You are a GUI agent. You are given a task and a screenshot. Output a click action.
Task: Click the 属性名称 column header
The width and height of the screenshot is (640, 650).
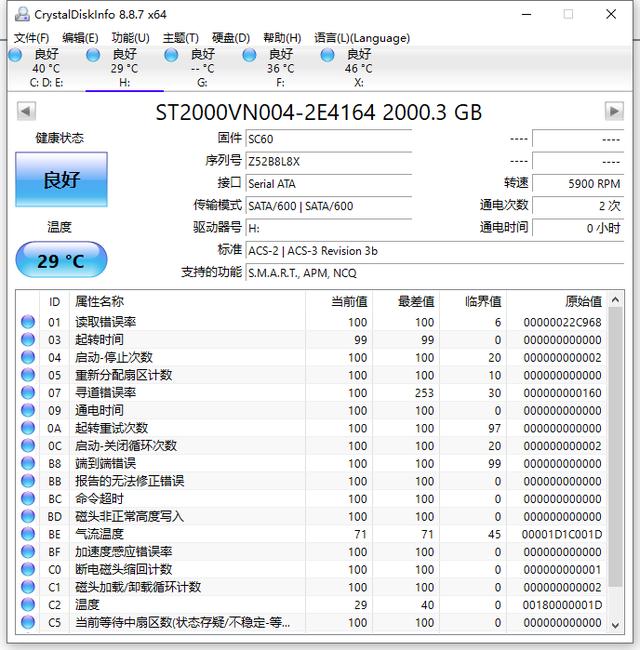[x=187, y=301]
